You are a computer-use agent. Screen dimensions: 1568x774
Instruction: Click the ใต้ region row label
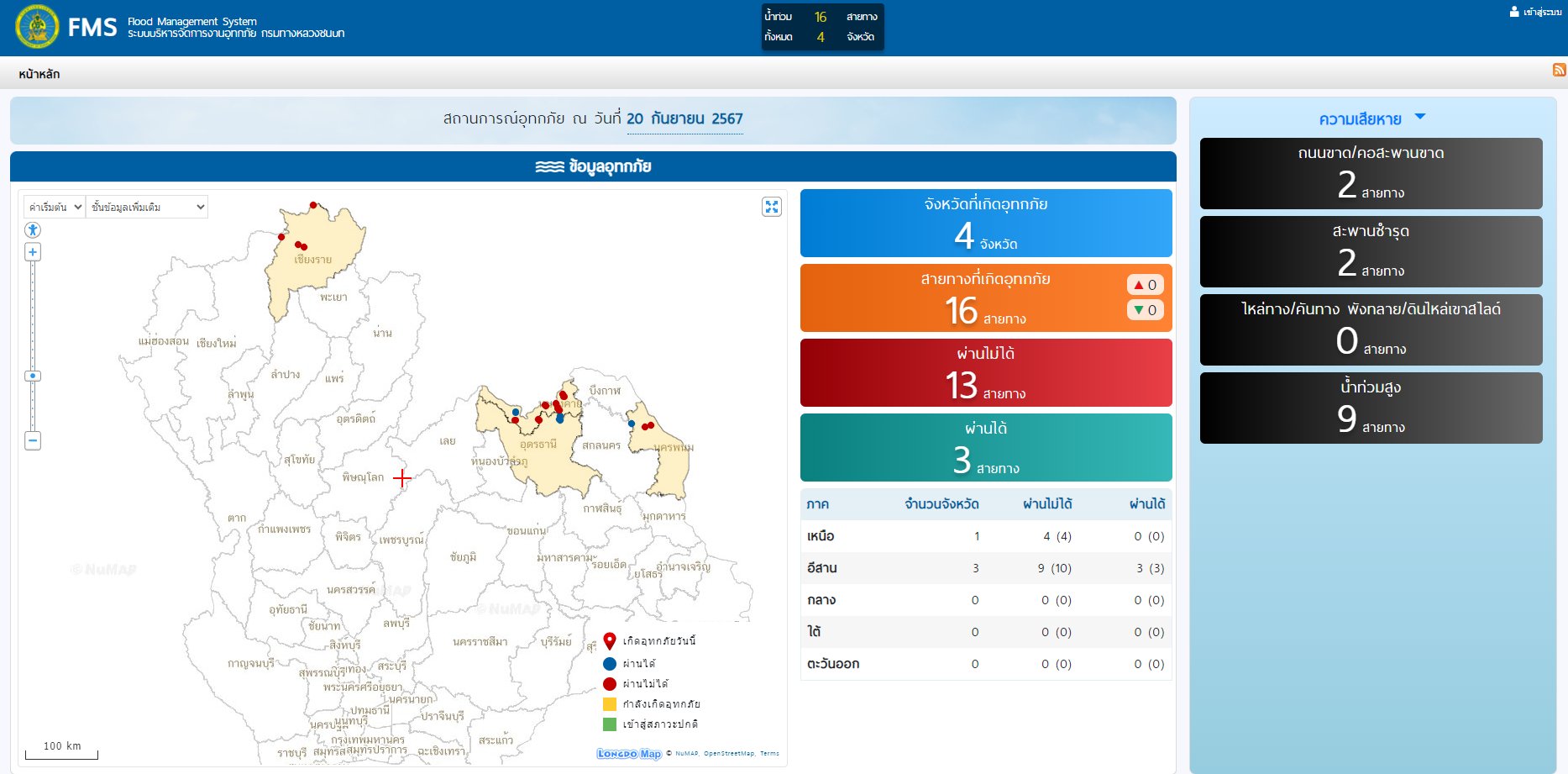click(x=814, y=632)
